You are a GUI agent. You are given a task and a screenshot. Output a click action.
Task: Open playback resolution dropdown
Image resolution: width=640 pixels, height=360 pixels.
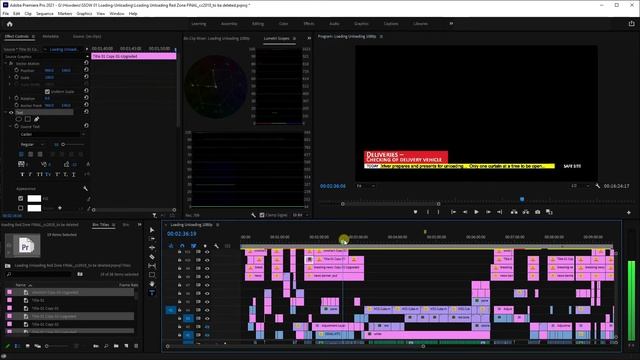[580, 186]
